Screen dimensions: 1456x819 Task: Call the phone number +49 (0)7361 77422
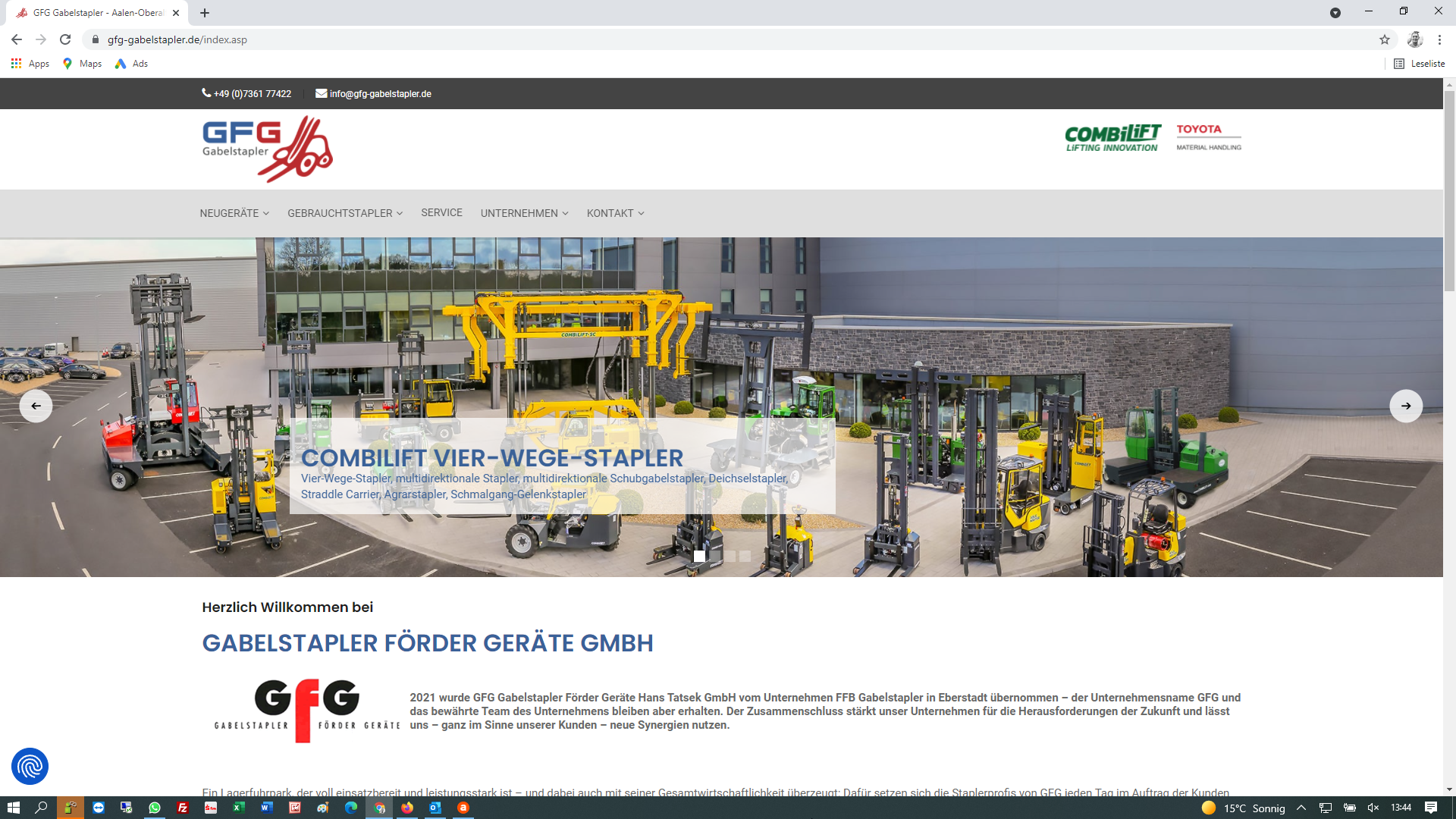(x=246, y=94)
